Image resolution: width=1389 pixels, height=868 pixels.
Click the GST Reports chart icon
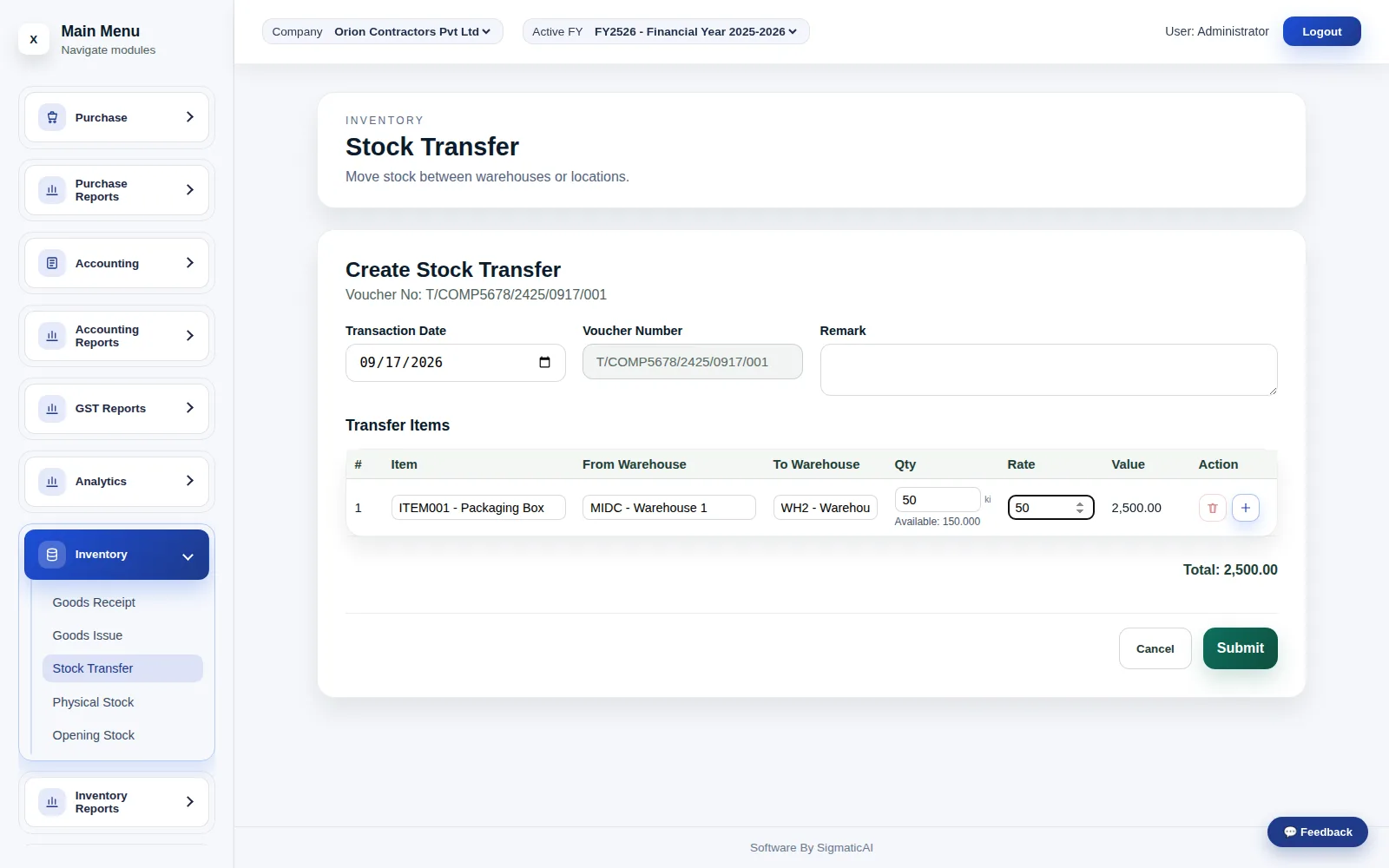(52, 408)
